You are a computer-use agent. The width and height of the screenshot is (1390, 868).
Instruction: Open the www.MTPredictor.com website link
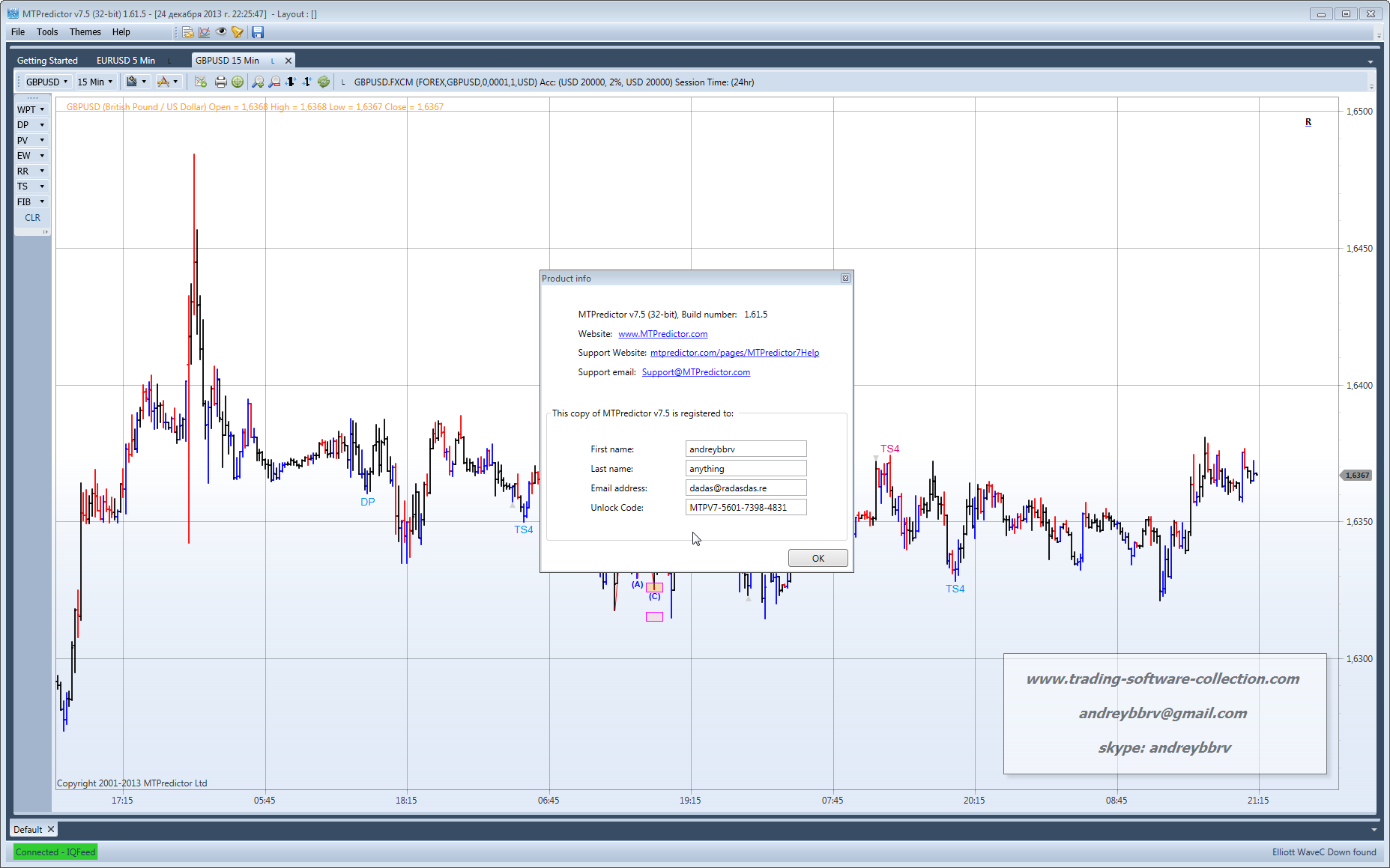pyautogui.click(x=662, y=334)
